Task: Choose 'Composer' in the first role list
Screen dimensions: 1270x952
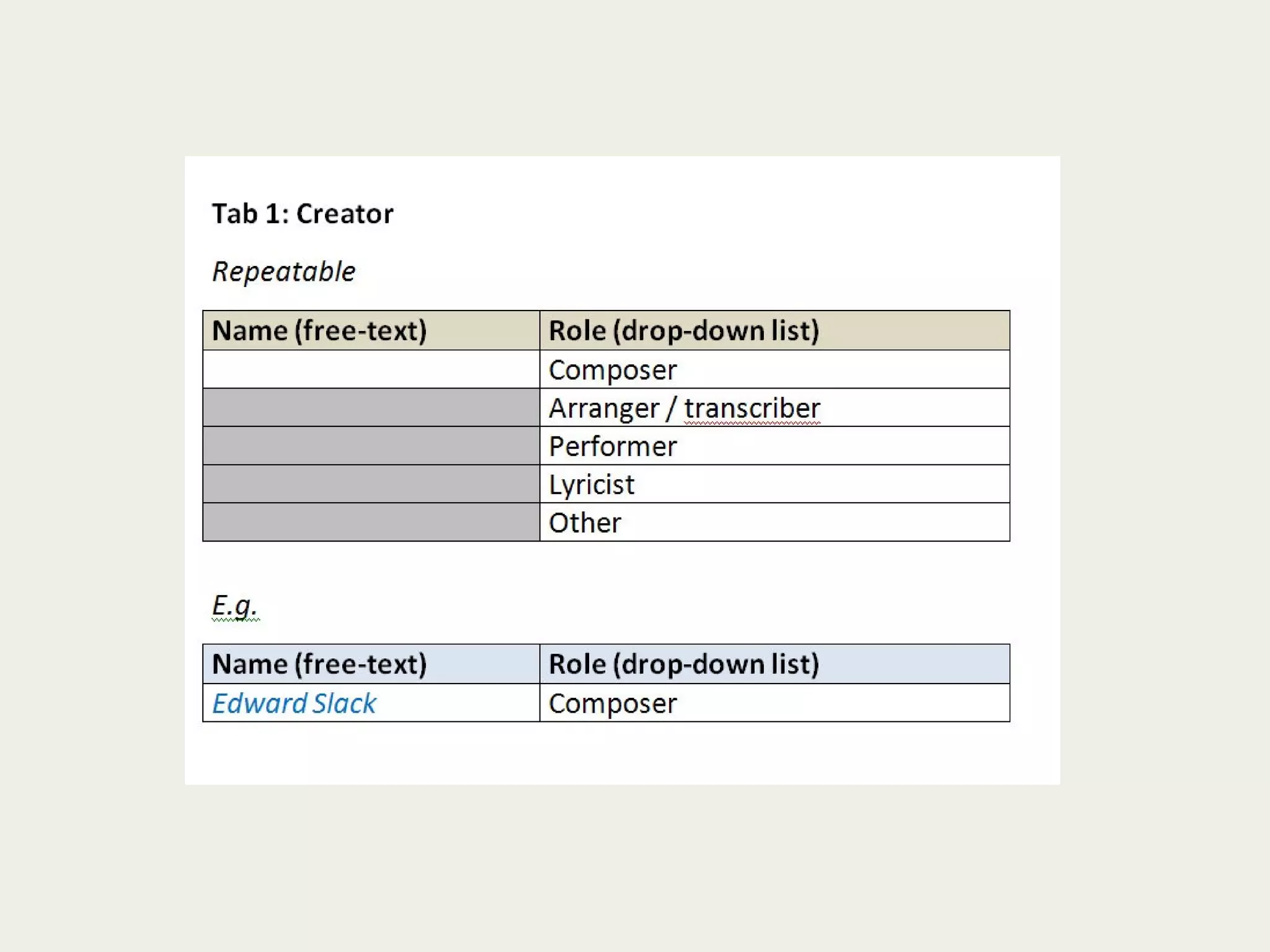Action: 775,369
